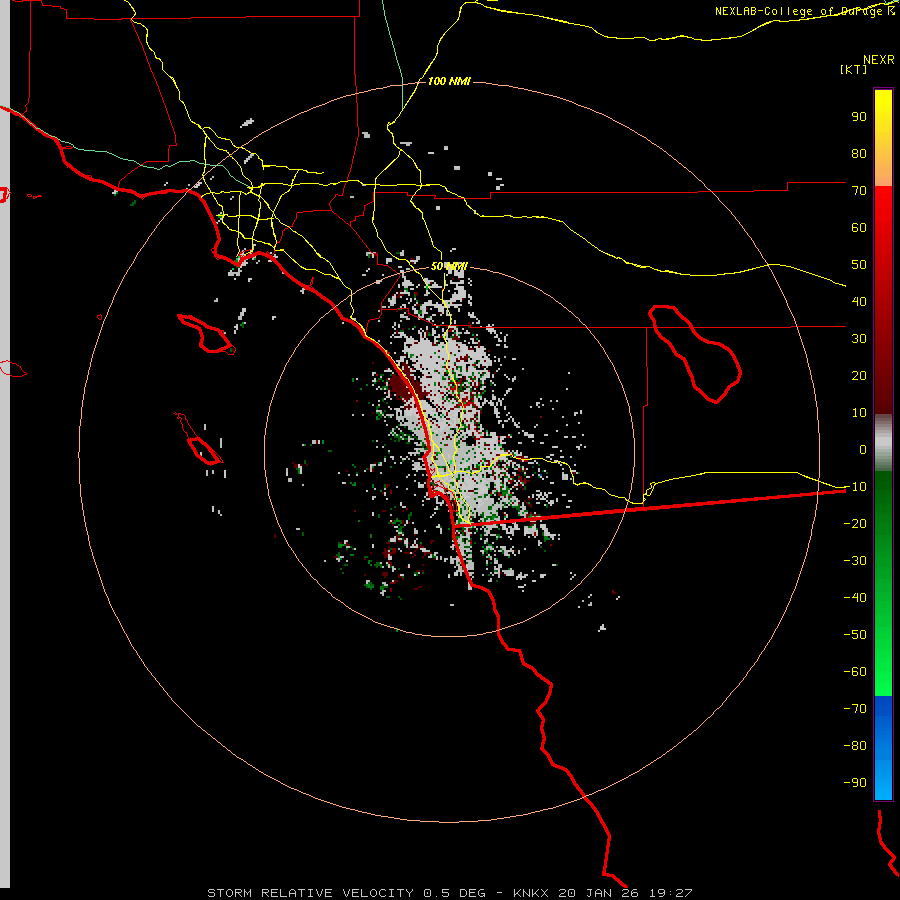Click the NEXLAB-College of DuPage credit text
Screen dimensions: 900x900
click(805, 11)
